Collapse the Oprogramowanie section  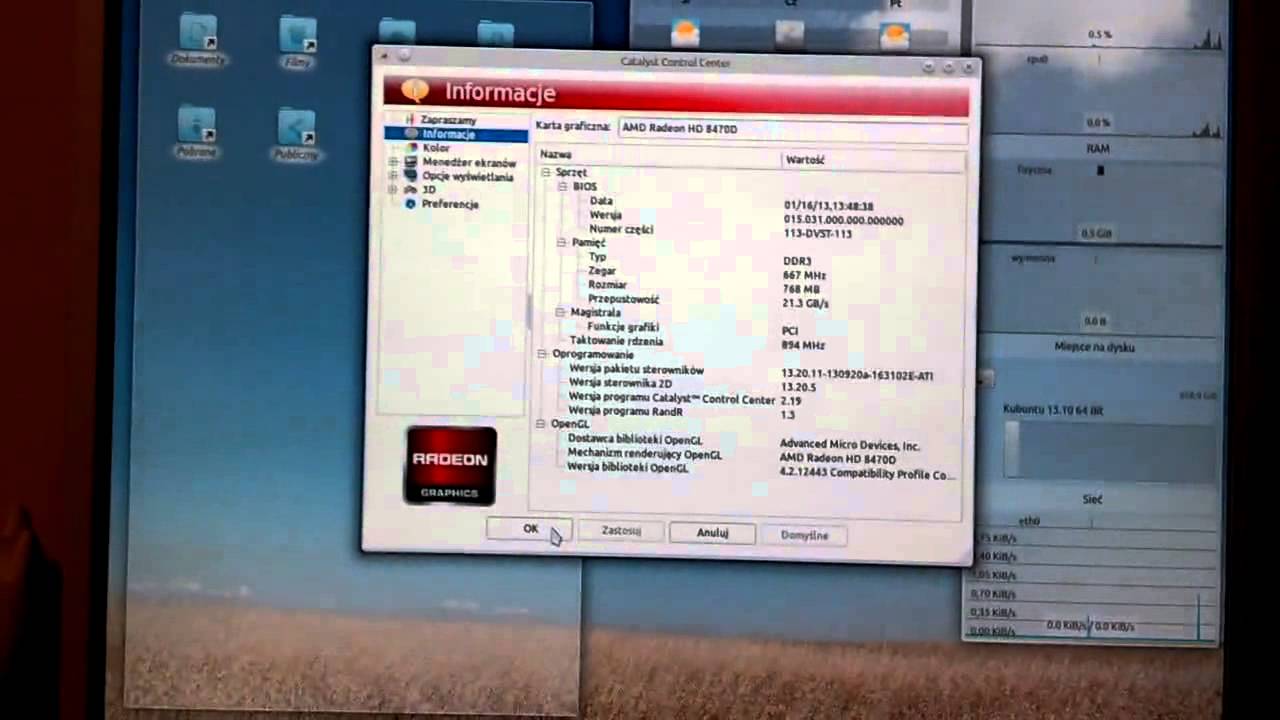click(543, 354)
